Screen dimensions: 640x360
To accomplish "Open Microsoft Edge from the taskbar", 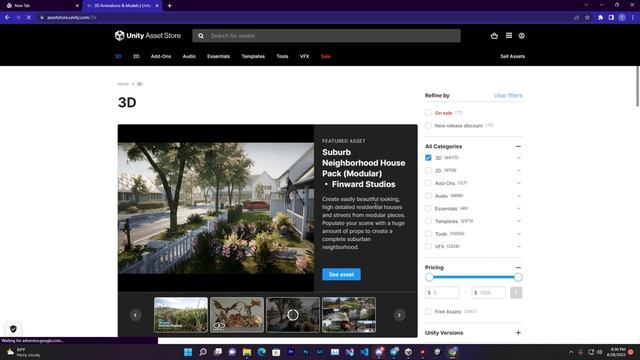I will click(x=262, y=352).
